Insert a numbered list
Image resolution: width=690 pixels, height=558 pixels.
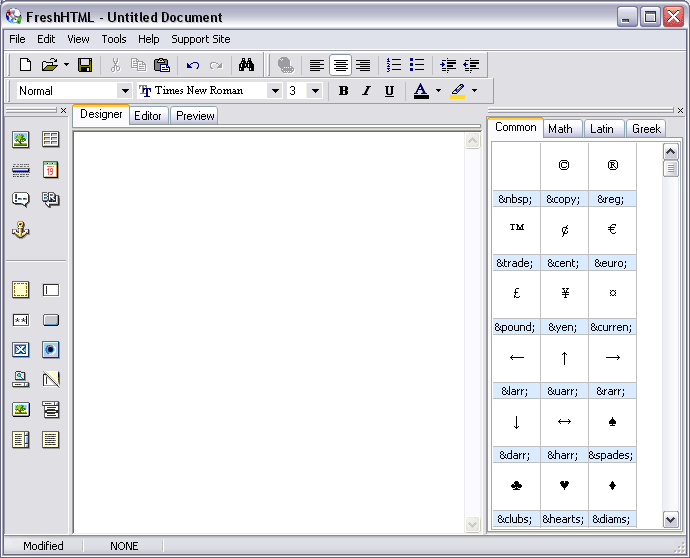click(394, 65)
